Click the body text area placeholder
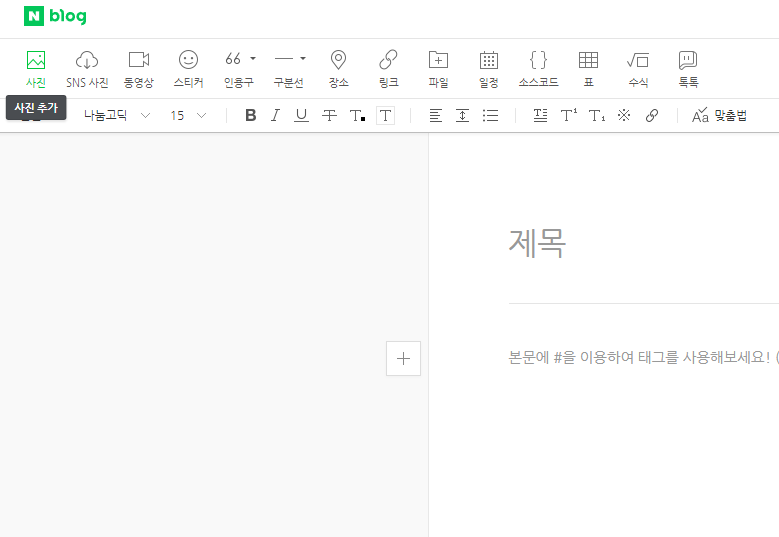This screenshot has width=779, height=537. [x=643, y=357]
